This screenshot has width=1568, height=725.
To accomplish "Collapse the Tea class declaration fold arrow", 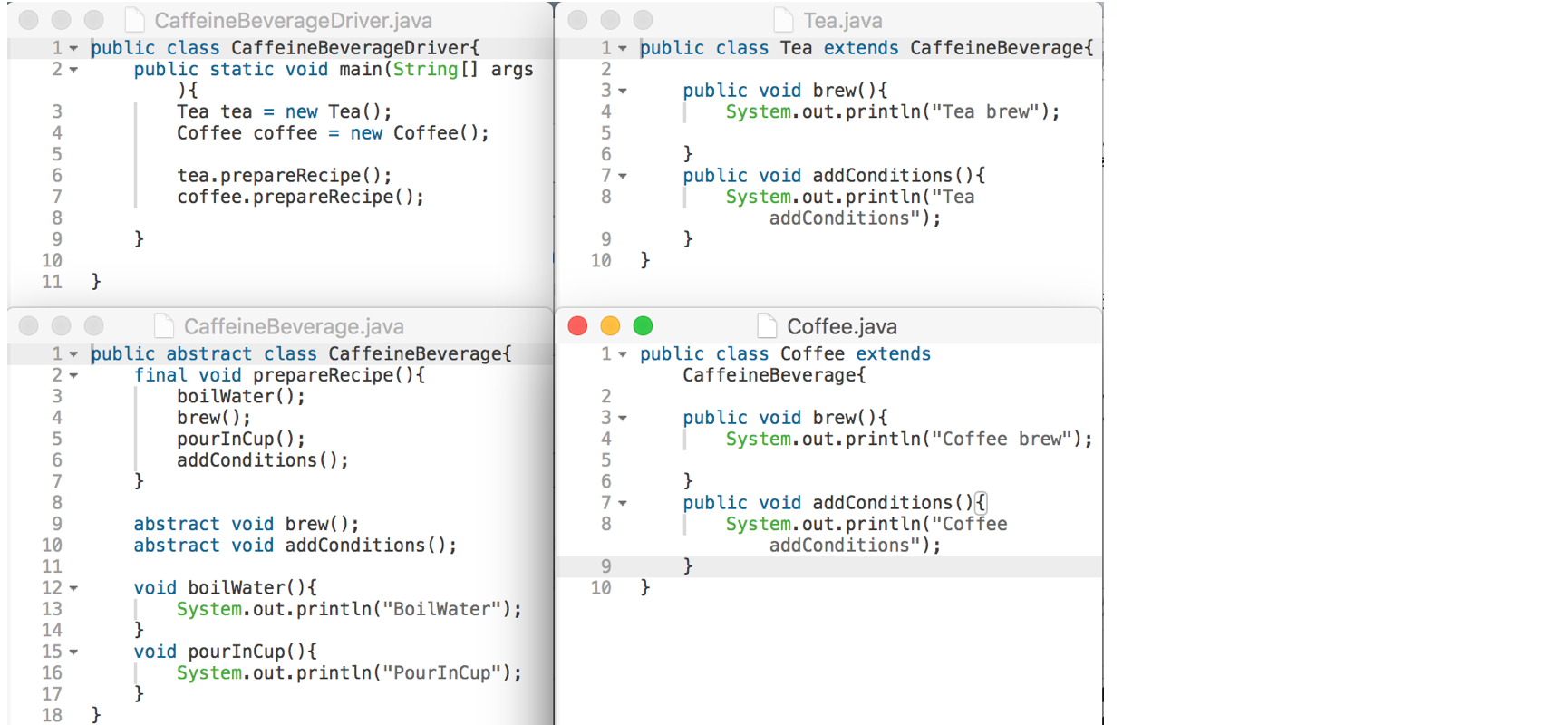I will coord(623,48).
